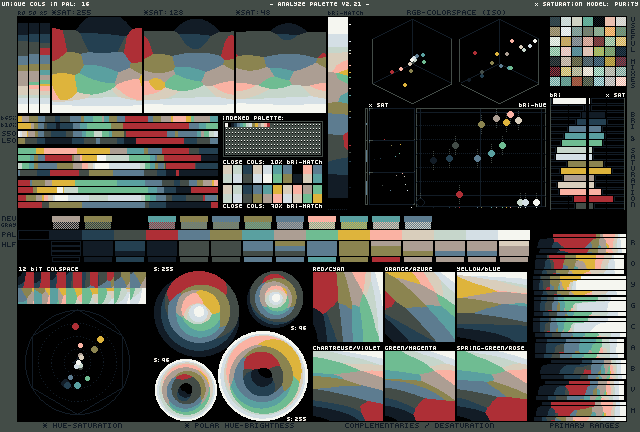
Task: Click the 'CLOSE COLS: 10% BRI-MATCH' label
Action: [x=273, y=162]
